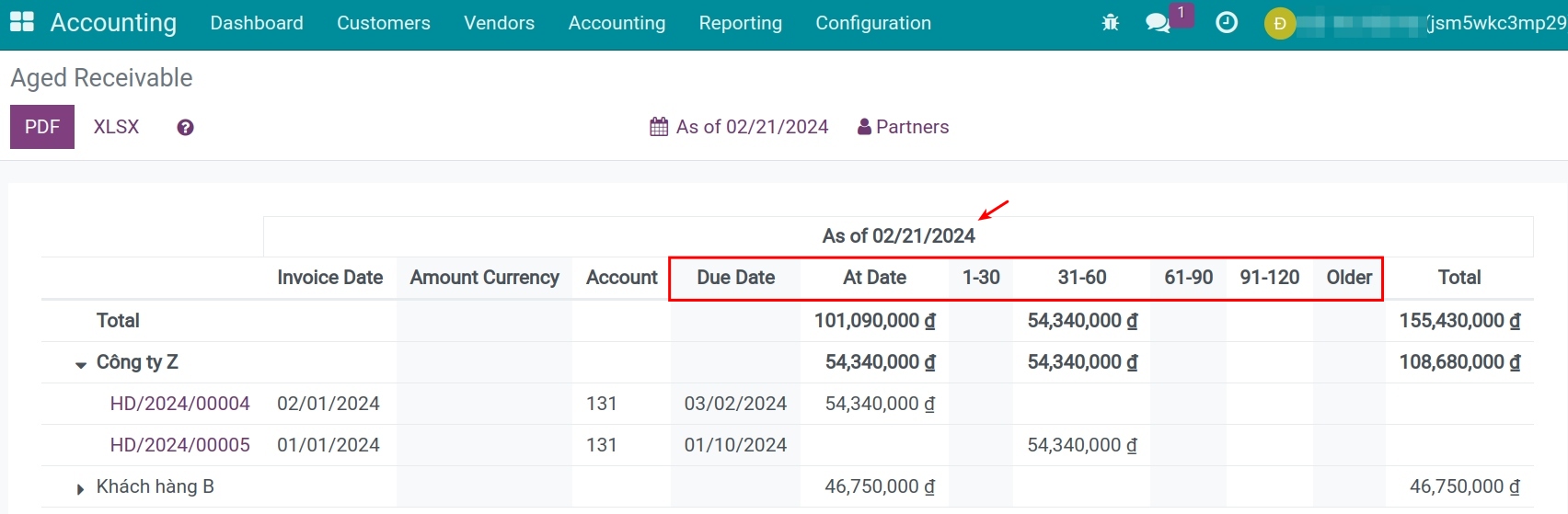This screenshot has height=514, width=1568.
Task: Click the 46,750,000 ₫ Khách hàng B total
Action: click(1465, 486)
